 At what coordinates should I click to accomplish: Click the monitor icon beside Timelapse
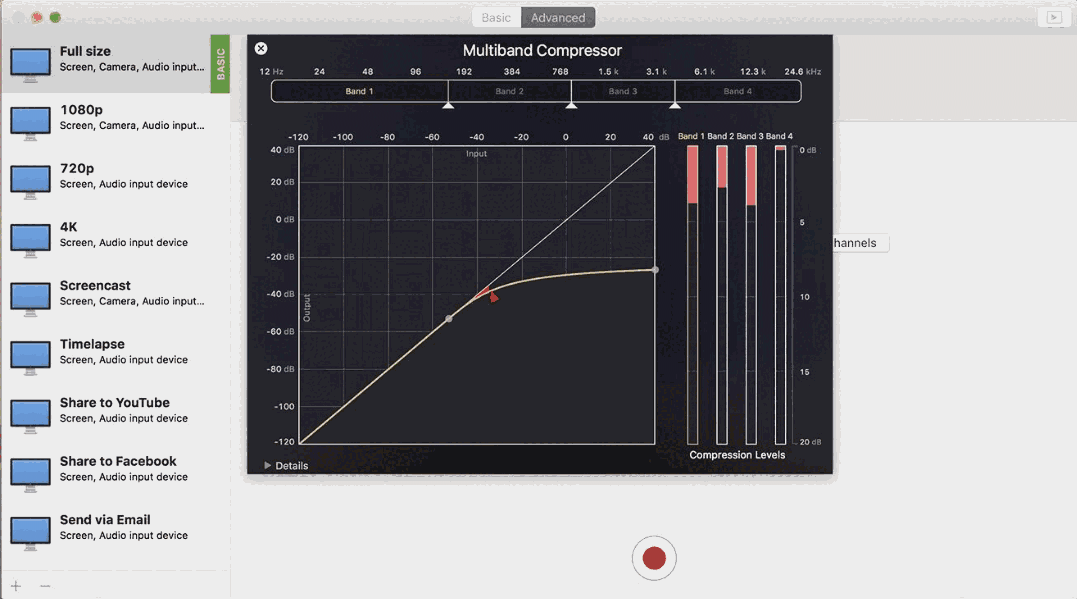30,357
